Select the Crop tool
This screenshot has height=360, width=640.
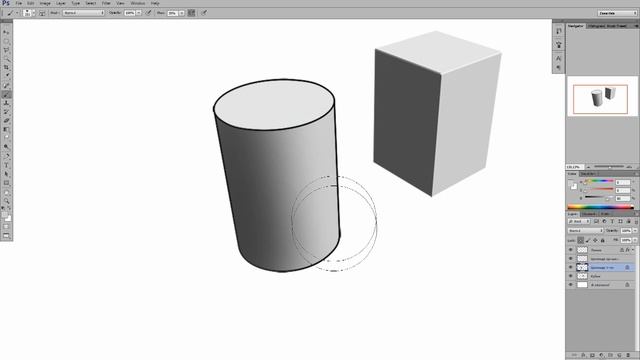point(6,67)
